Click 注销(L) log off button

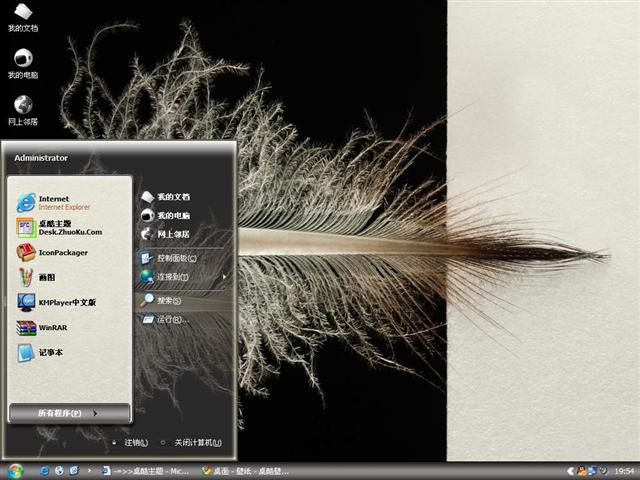pyautogui.click(x=131, y=442)
